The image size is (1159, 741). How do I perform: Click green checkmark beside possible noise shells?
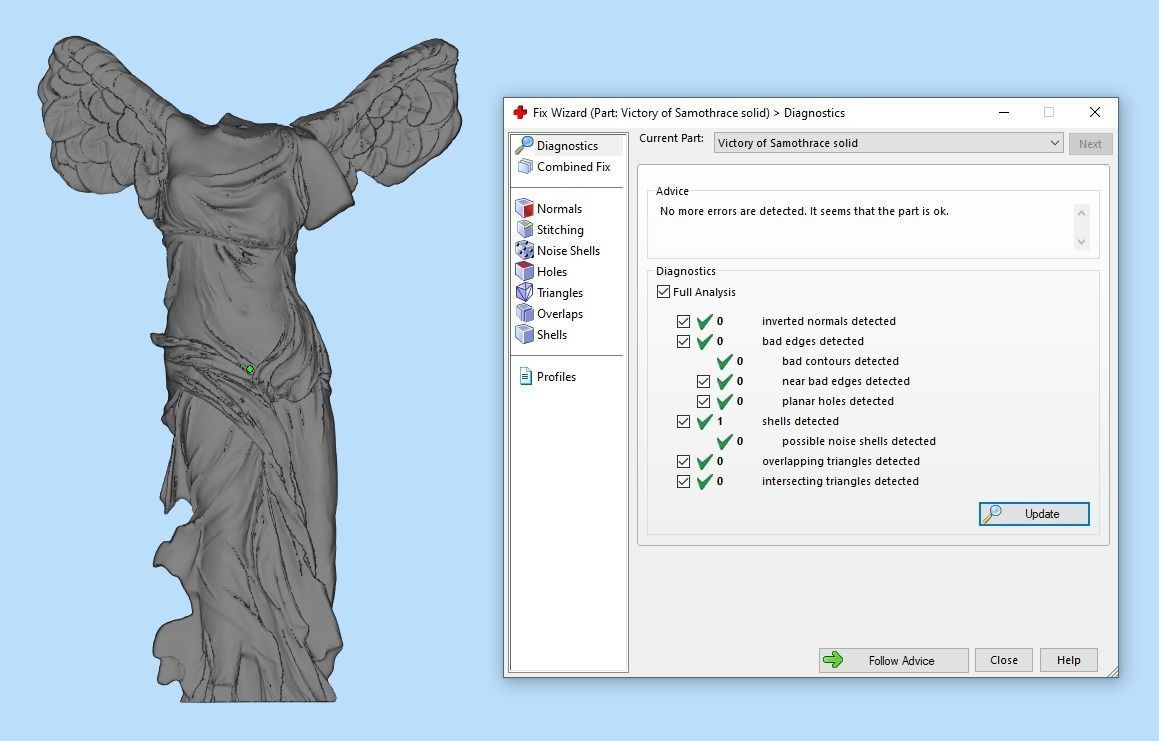724,441
